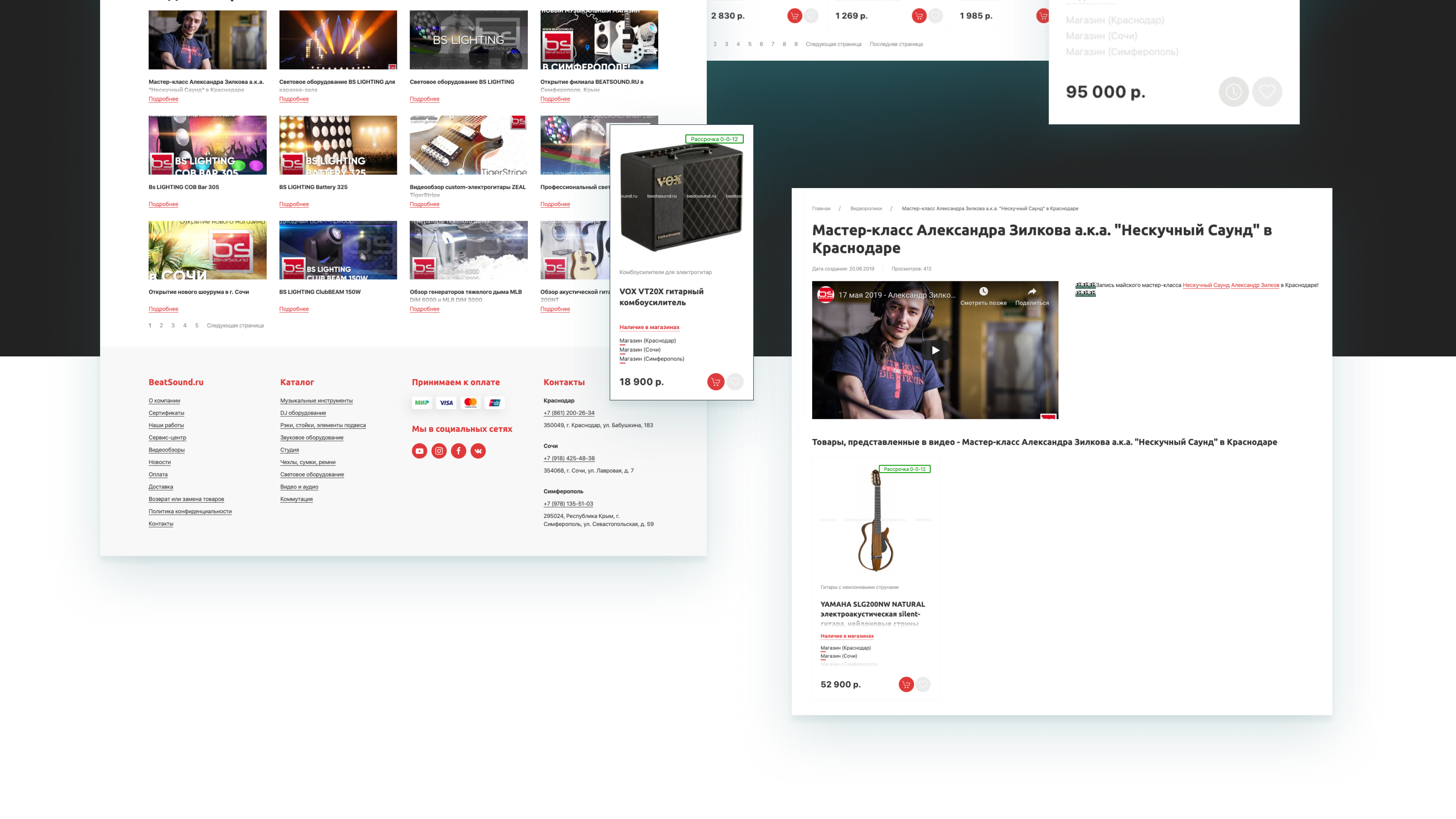1456x819 pixels.
Task: Open Подробнее under BS LIGHTING Battery 325
Action: click(x=294, y=204)
